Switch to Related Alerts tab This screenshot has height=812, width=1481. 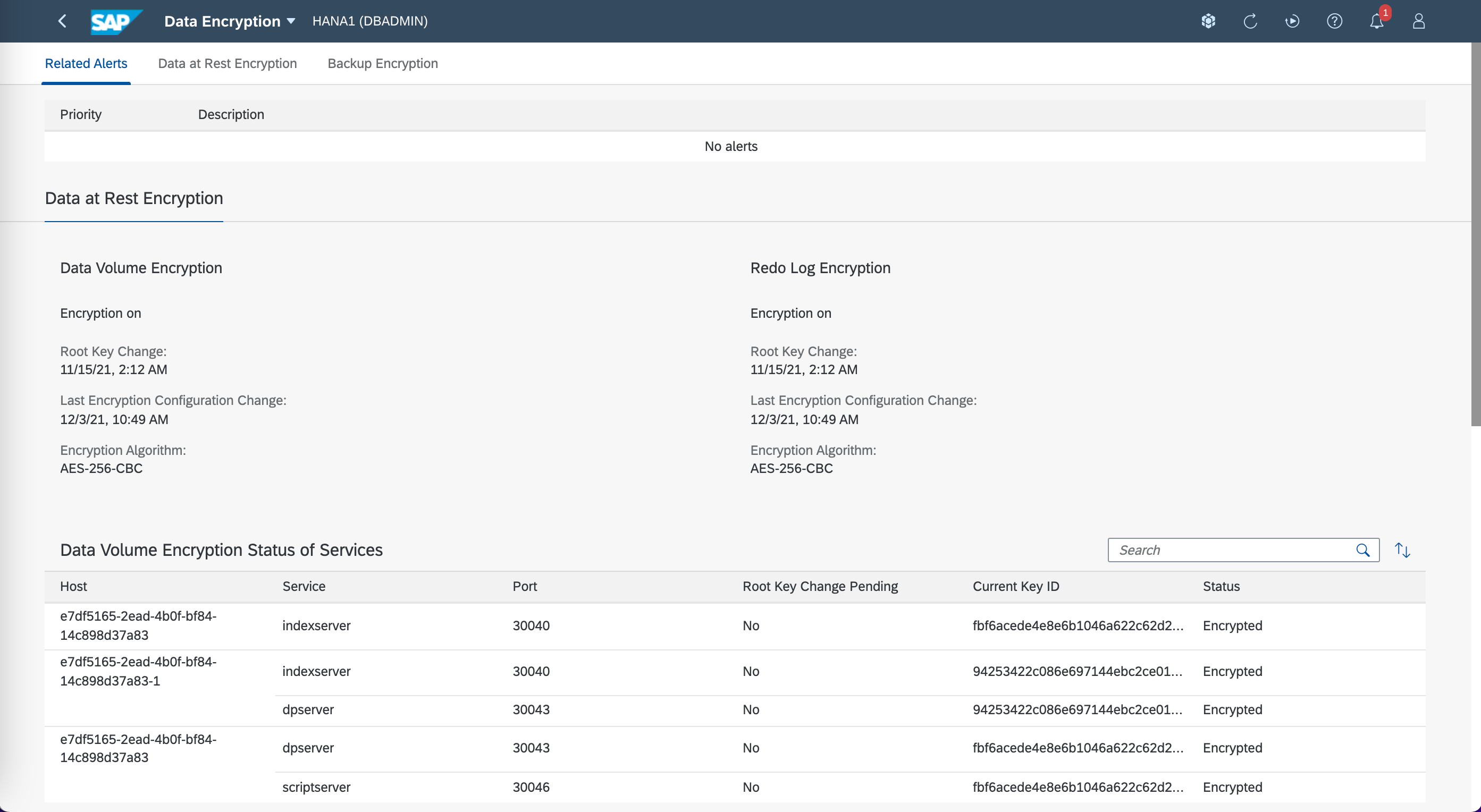(x=86, y=63)
